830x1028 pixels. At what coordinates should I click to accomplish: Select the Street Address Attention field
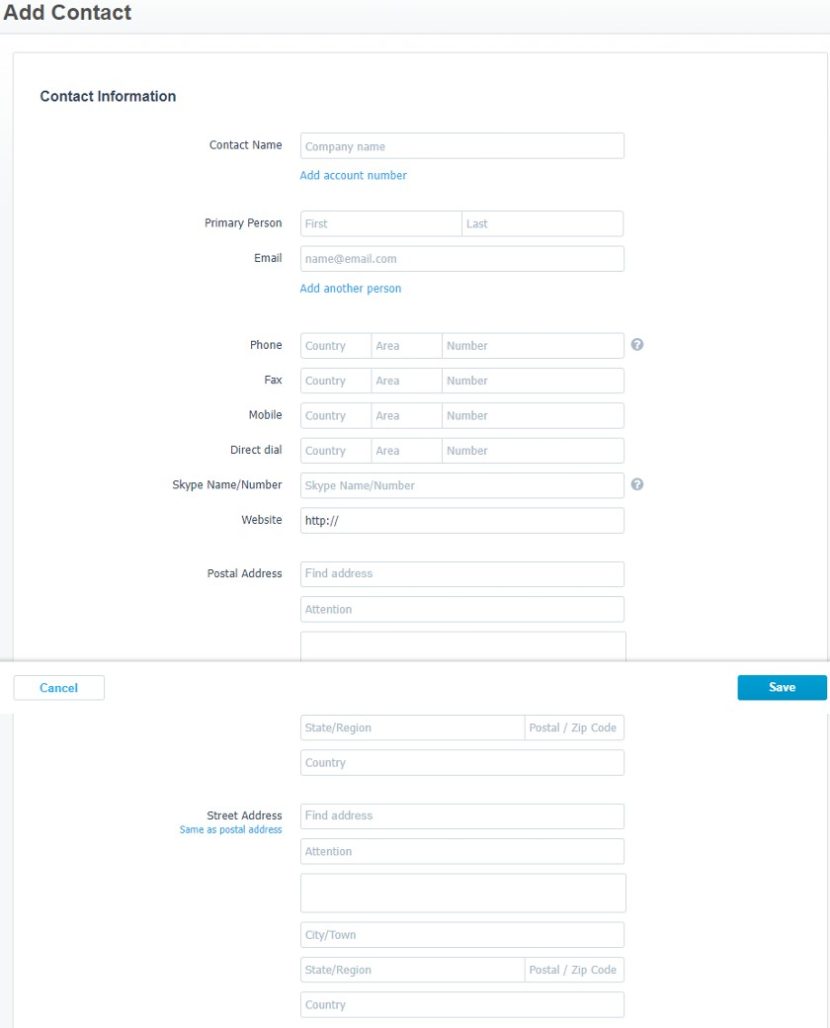(462, 851)
